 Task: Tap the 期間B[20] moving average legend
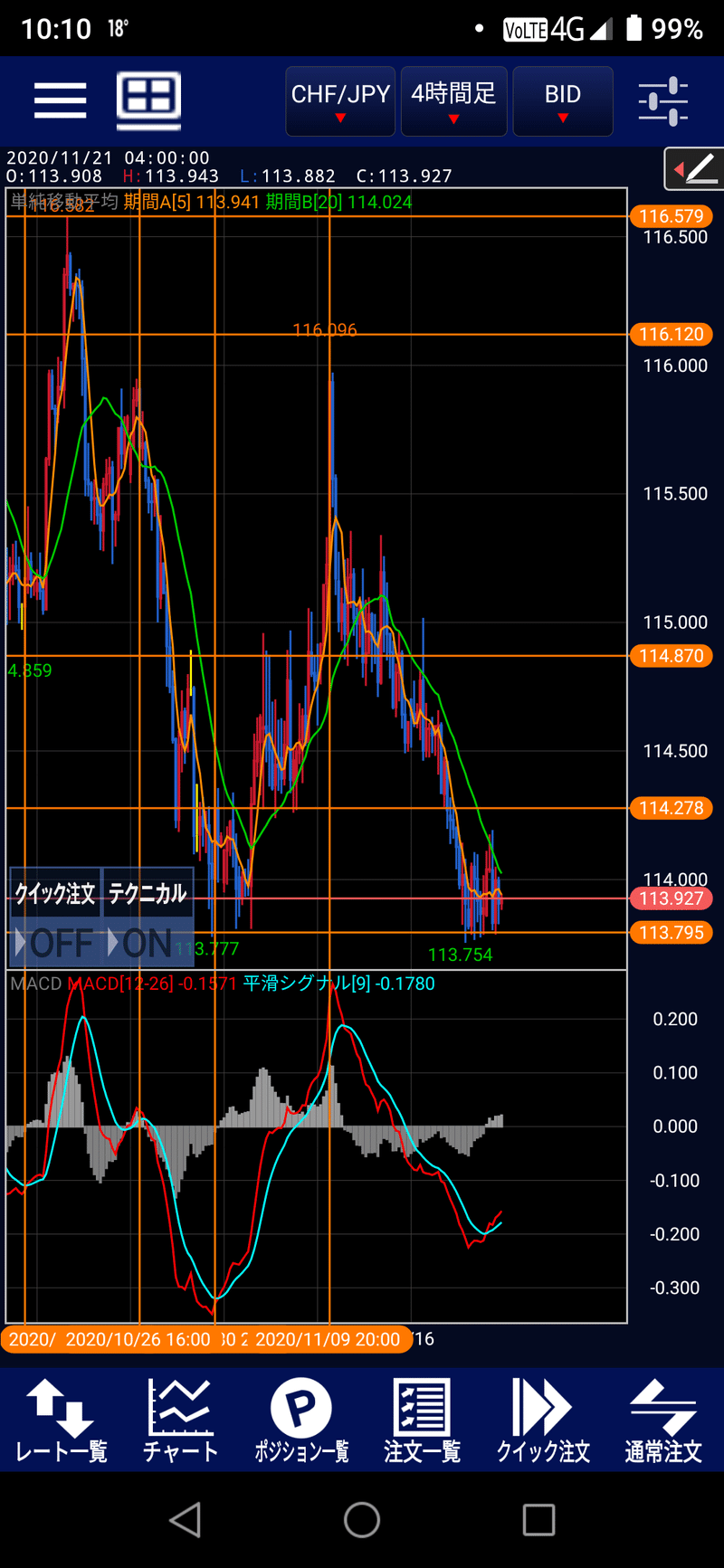click(338, 202)
